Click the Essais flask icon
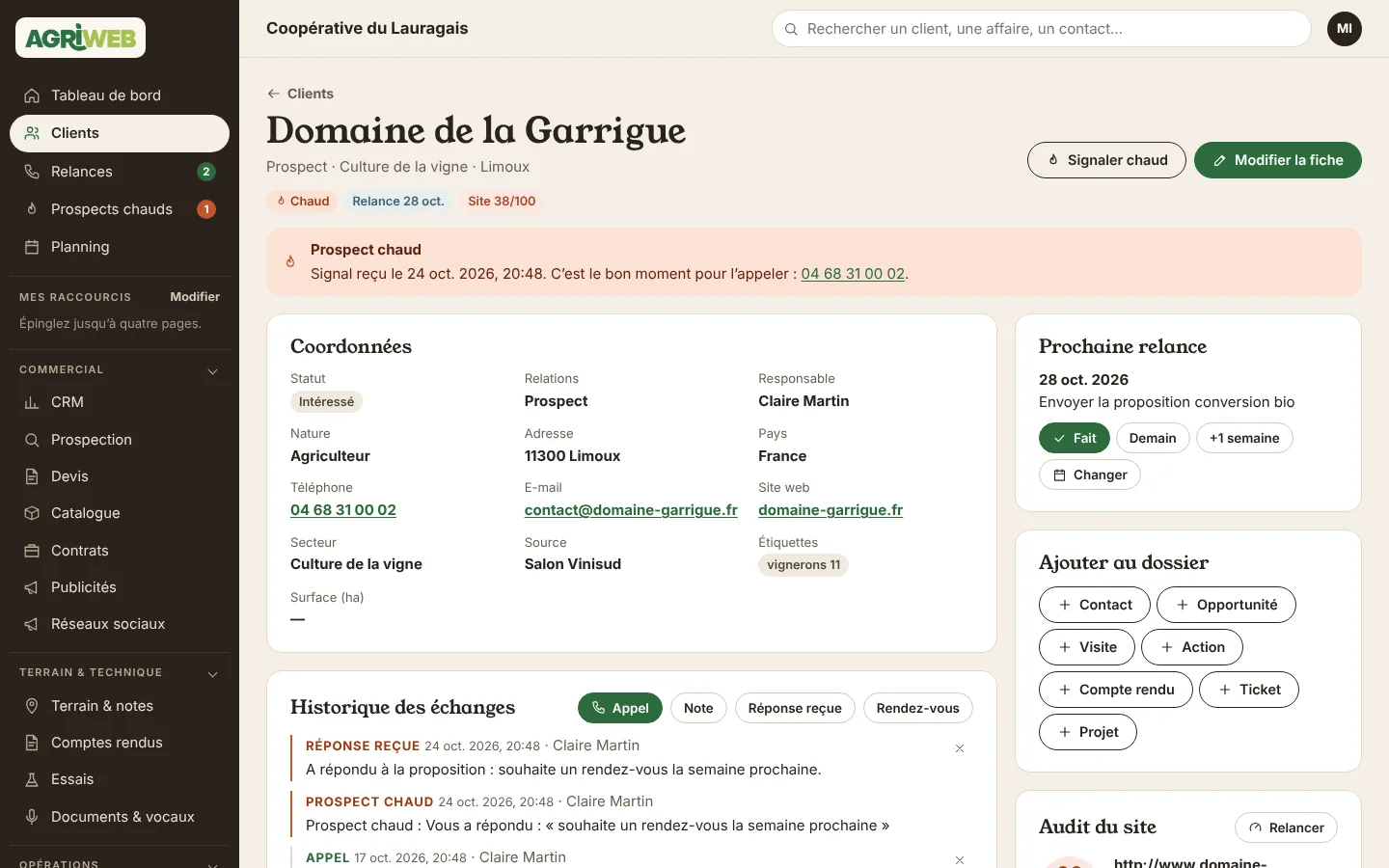 32,779
